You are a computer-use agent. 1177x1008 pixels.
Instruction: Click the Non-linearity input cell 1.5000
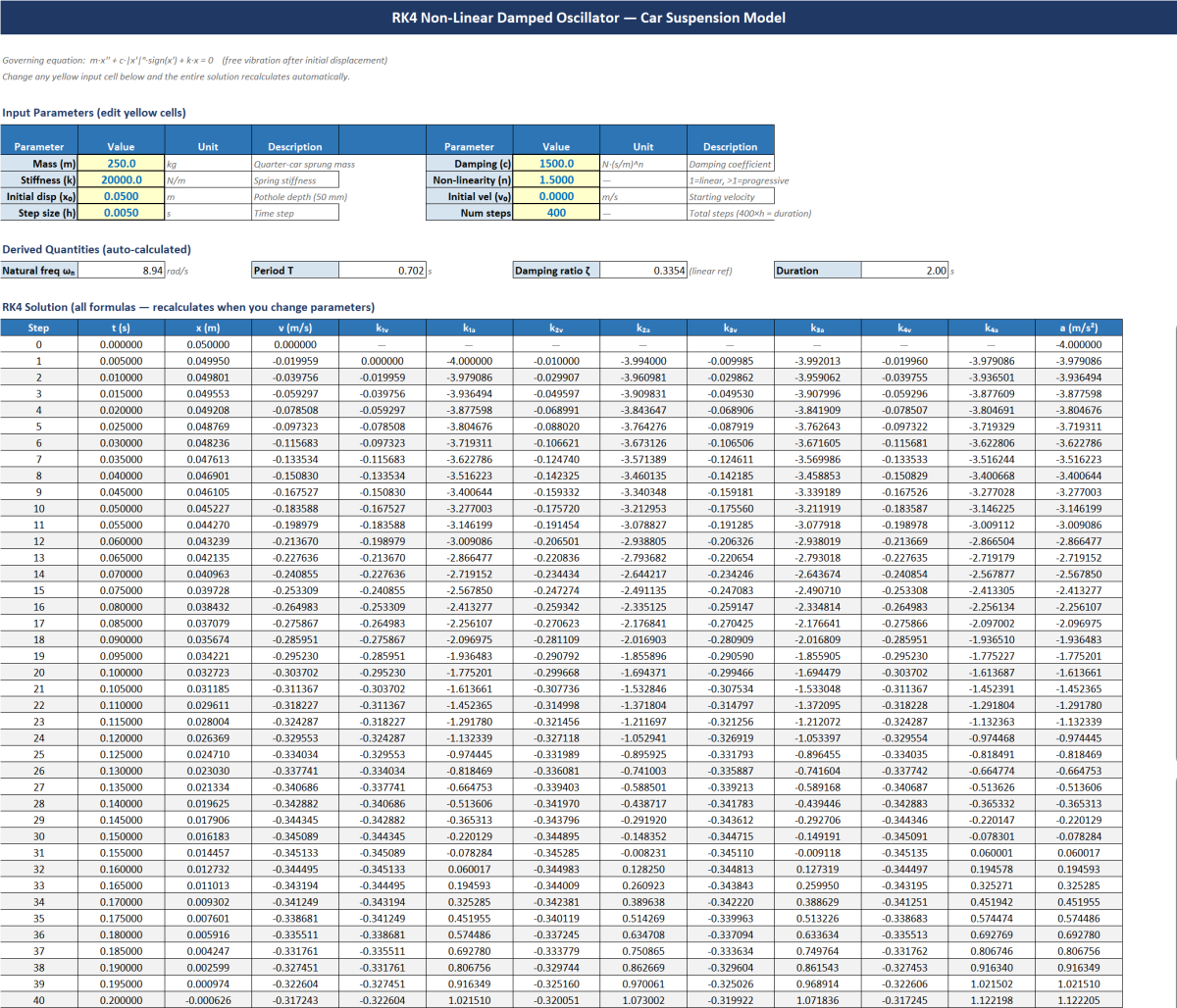[x=556, y=180]
